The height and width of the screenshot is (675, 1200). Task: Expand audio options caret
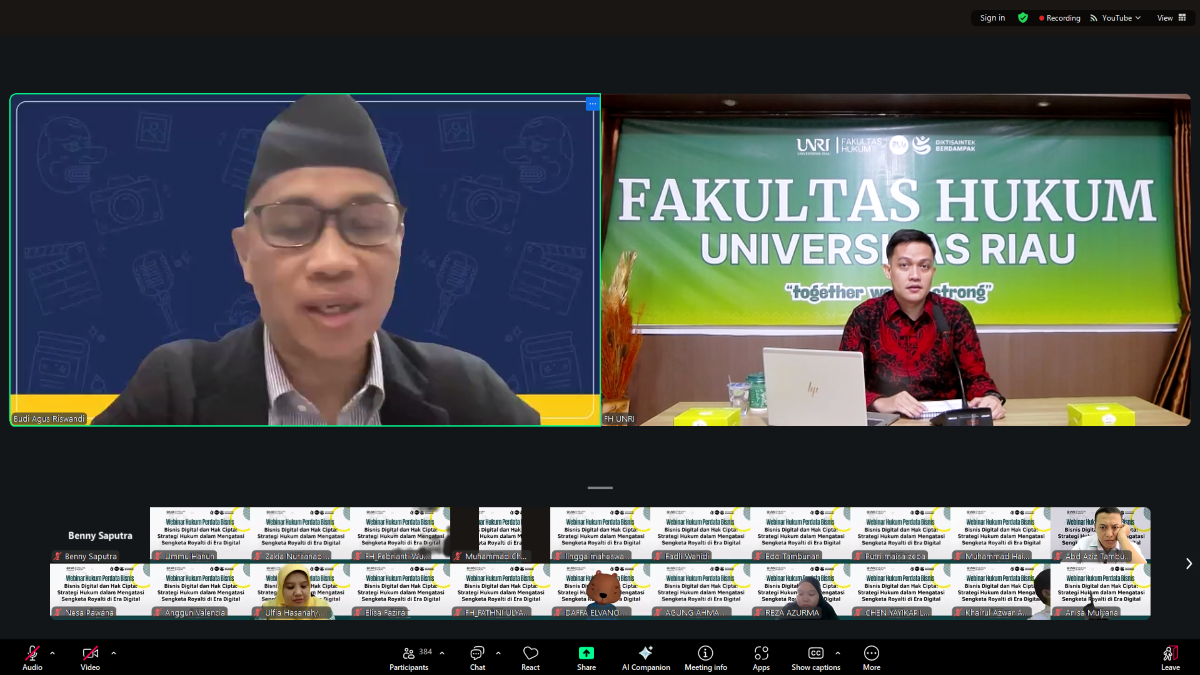(x=52, y=653)
